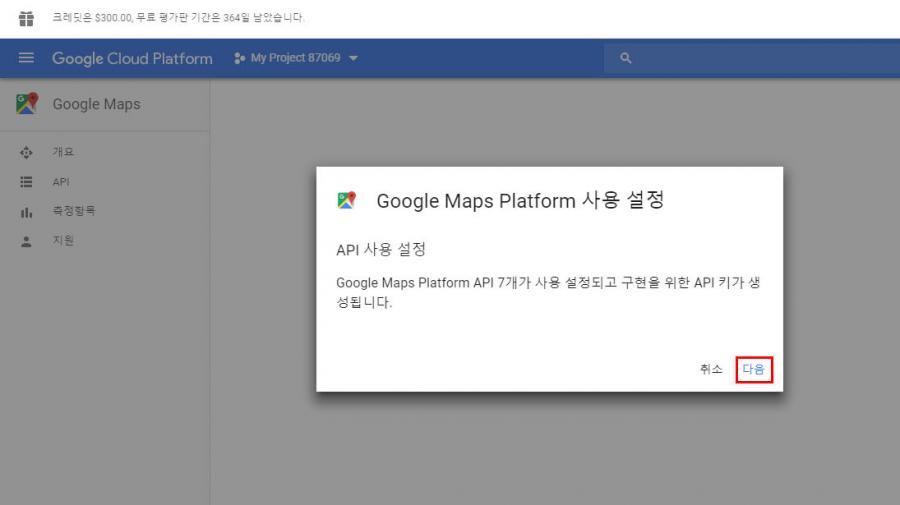Click the Support (지원) person icon
The width and height of the screenshot is (900, 505).
[27, 241]
